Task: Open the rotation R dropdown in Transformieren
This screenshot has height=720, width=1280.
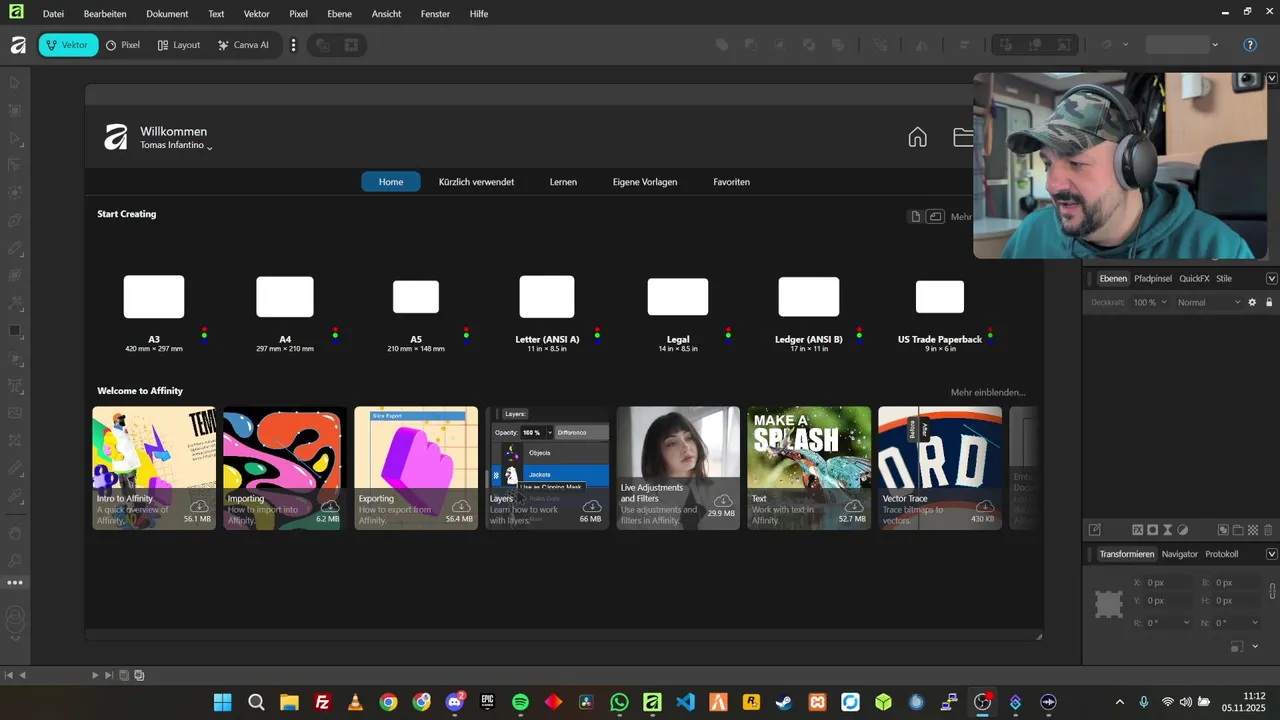Action: point(1186,622)
